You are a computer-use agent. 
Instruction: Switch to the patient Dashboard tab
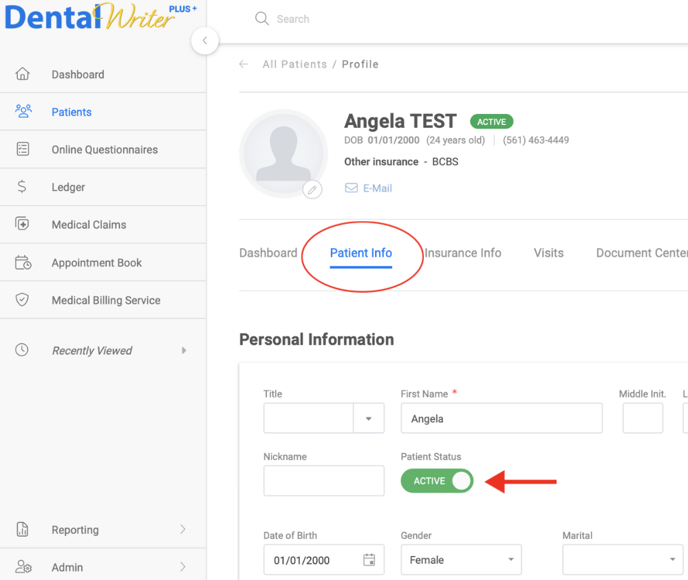tap(268, 253)
